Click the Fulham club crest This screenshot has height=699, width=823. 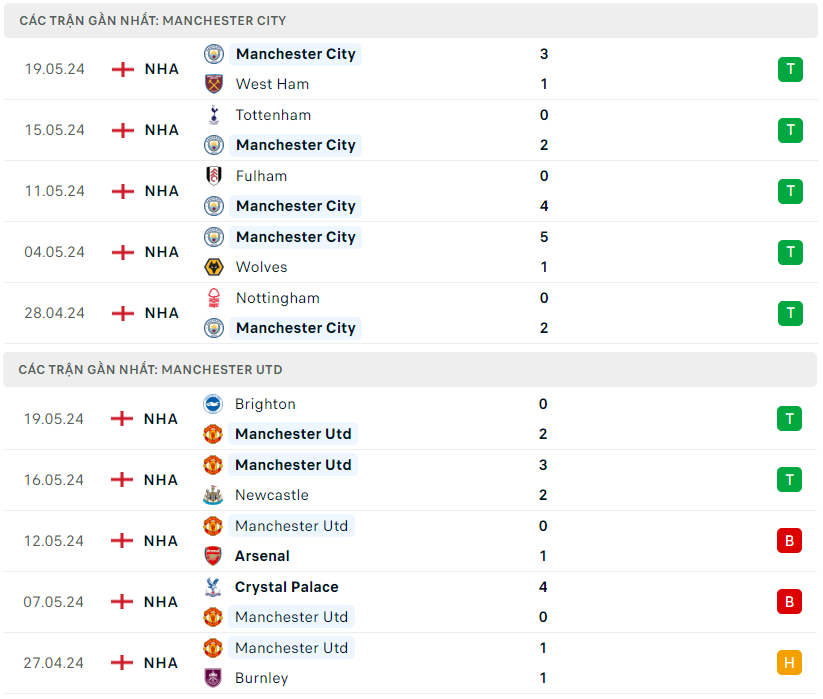click(213, 176)
